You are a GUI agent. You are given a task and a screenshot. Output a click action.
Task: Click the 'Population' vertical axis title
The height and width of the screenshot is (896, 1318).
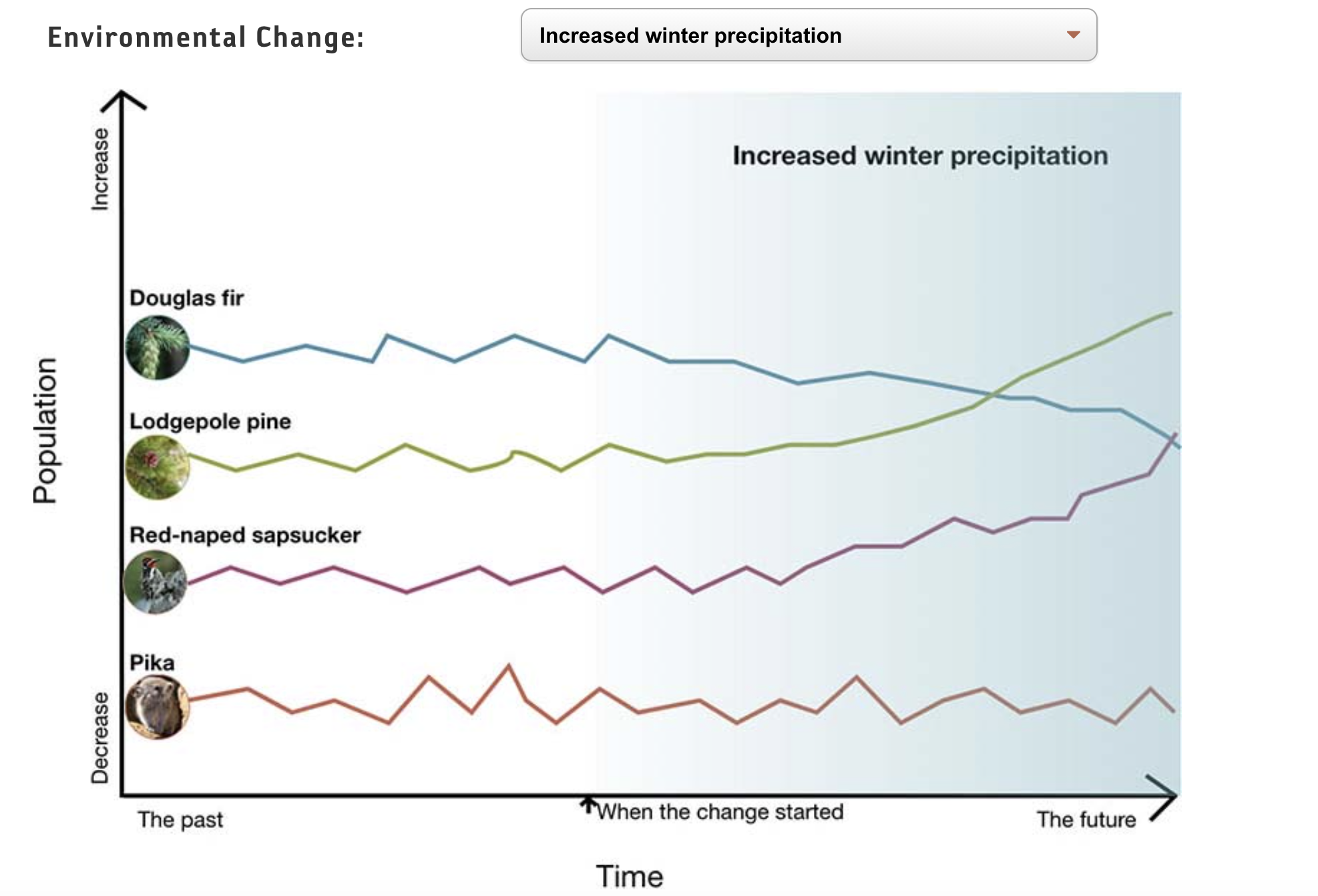point(45,430)
